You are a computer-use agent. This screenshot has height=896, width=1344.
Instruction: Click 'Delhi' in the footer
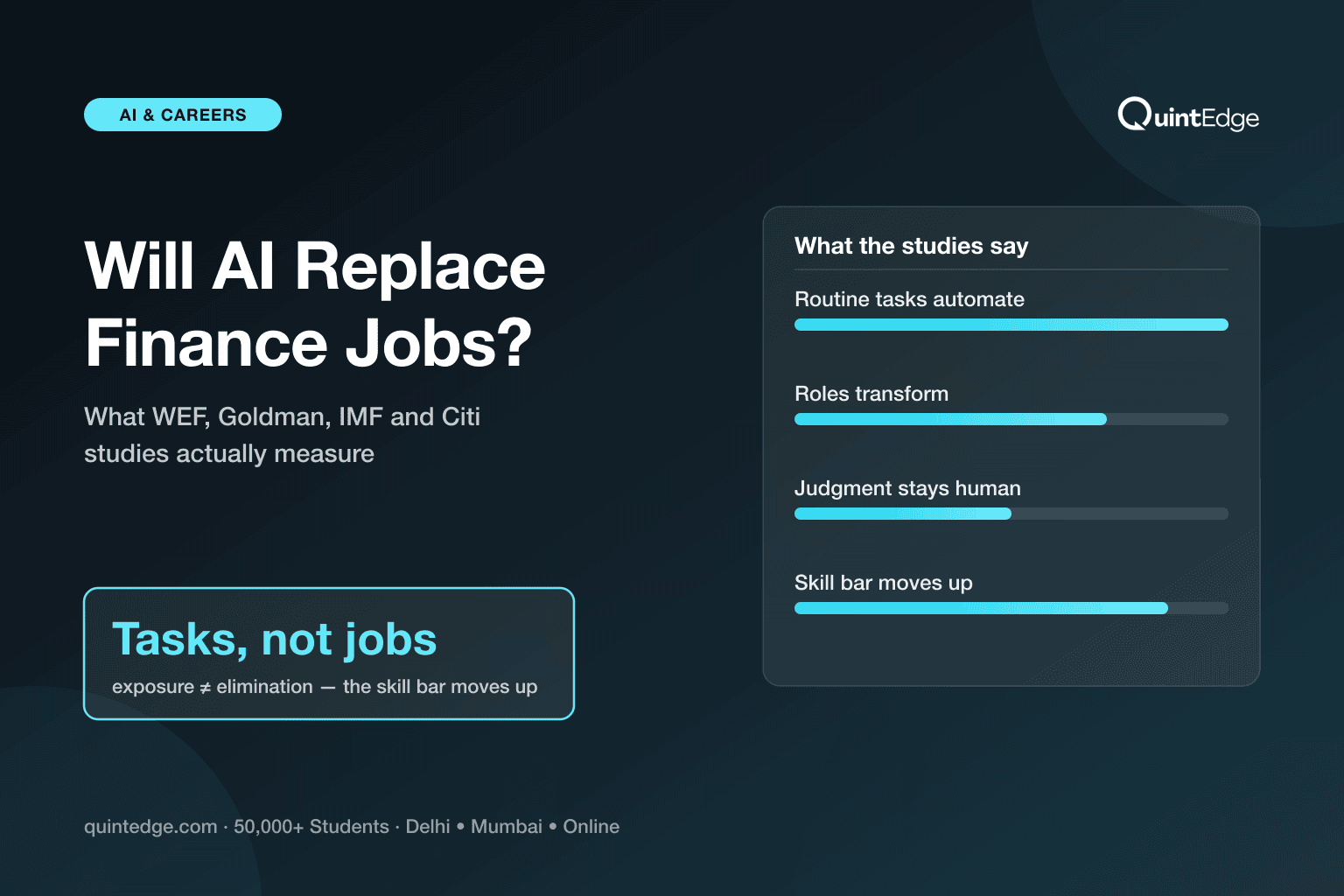428,827
